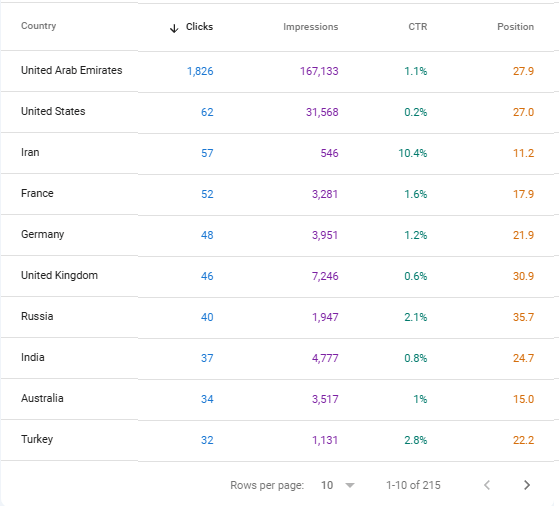
Task: Click Iran's 10.4% CTR value
Action: tap(412, 153)
